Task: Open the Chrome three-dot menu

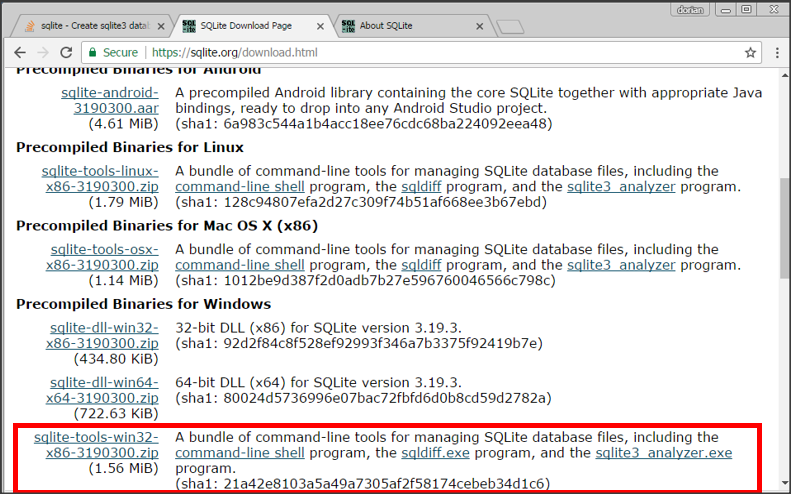Action: pos(777,52)
